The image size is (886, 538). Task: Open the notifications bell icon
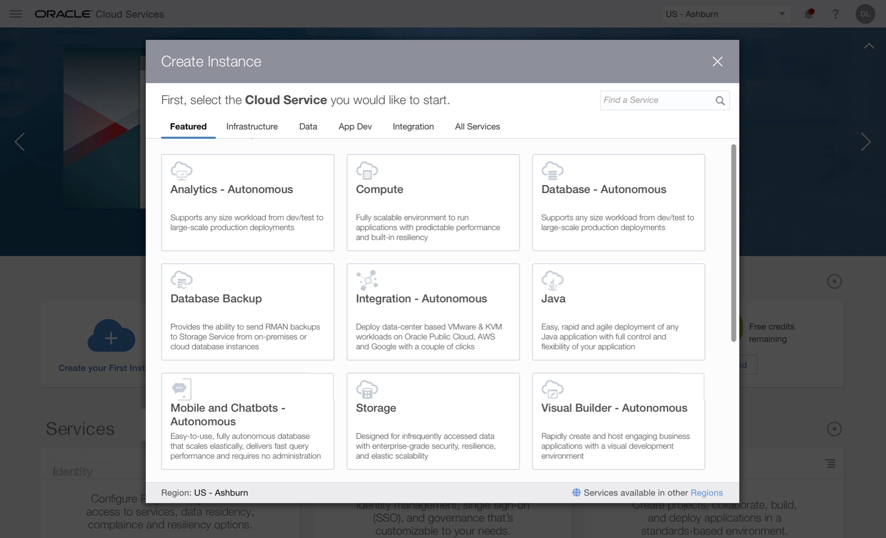tap(809, 14)
